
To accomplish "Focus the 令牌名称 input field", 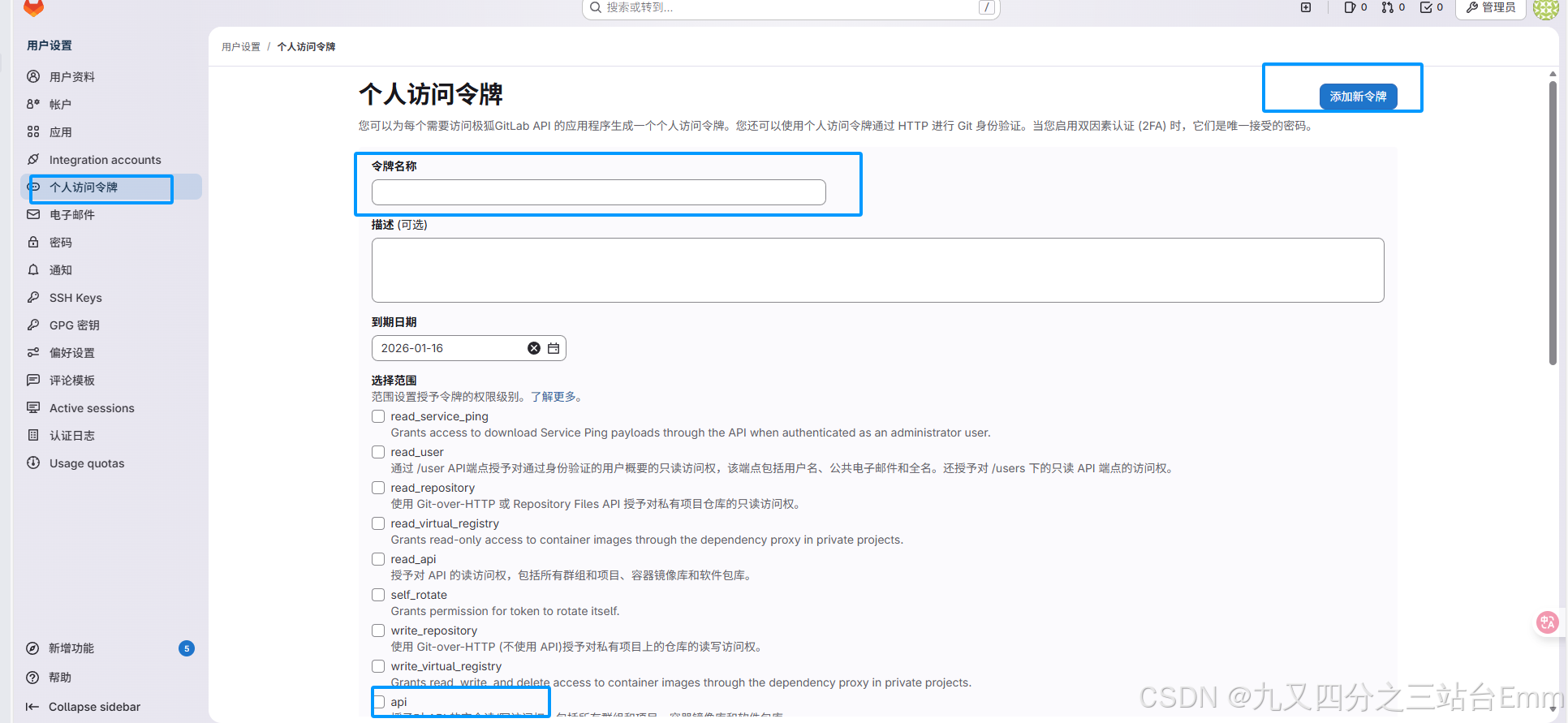I will (598, 192).
